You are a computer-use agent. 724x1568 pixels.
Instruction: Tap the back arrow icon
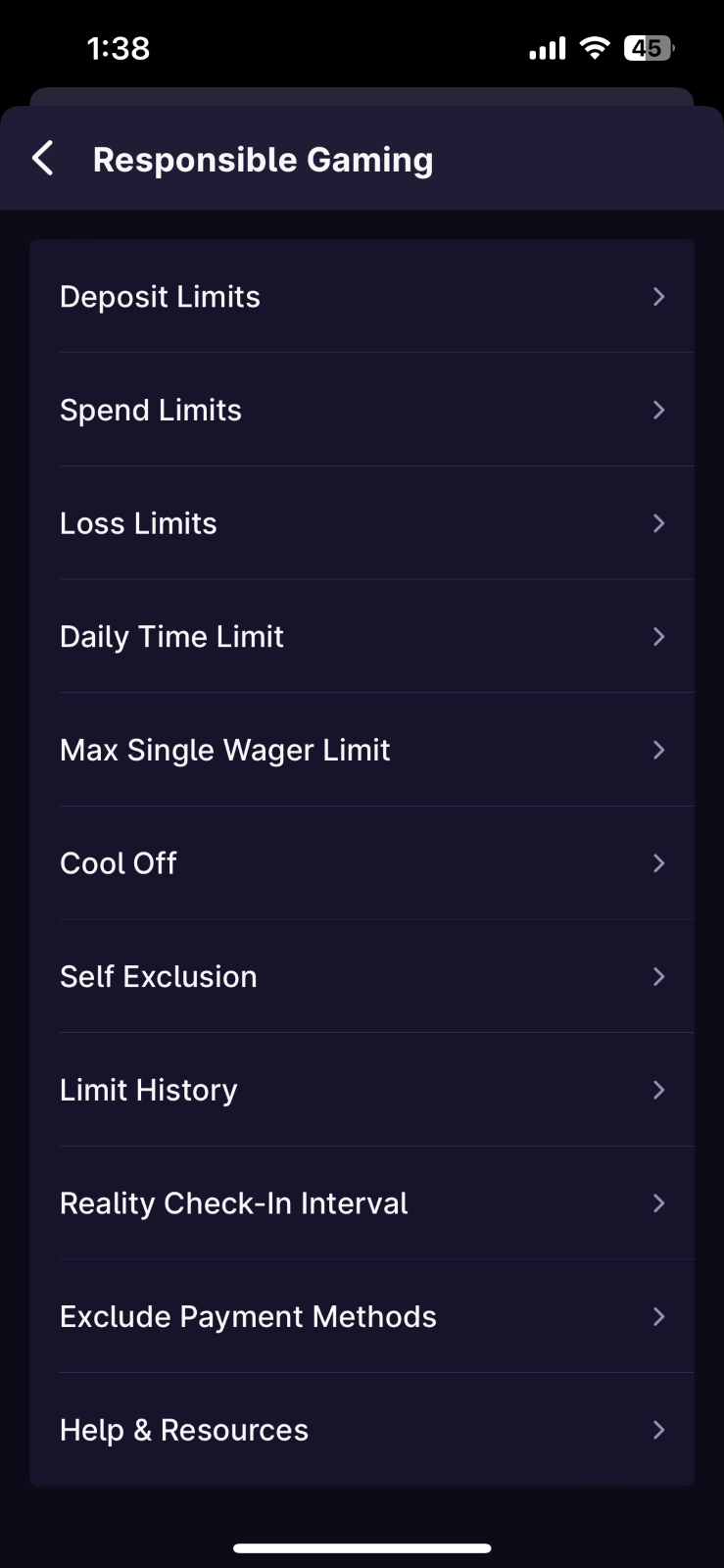tap(43, 158)
